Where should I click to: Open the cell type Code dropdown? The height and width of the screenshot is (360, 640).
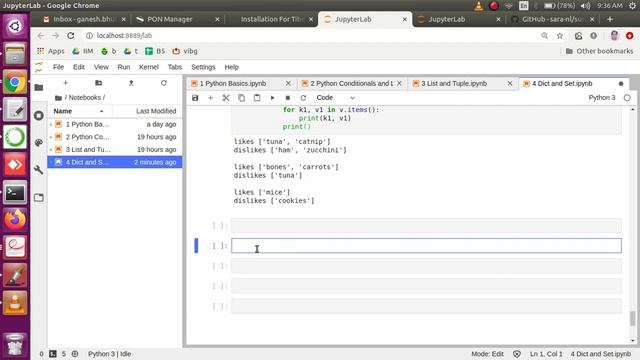336,98
